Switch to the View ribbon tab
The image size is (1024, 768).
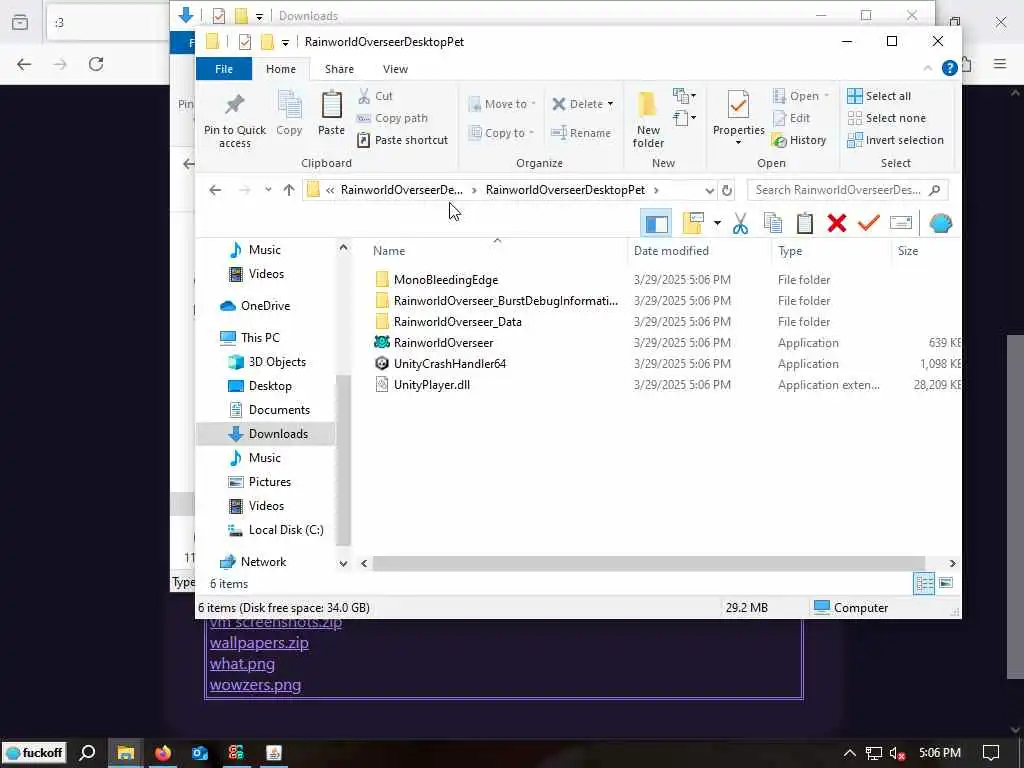coord(395,69)
